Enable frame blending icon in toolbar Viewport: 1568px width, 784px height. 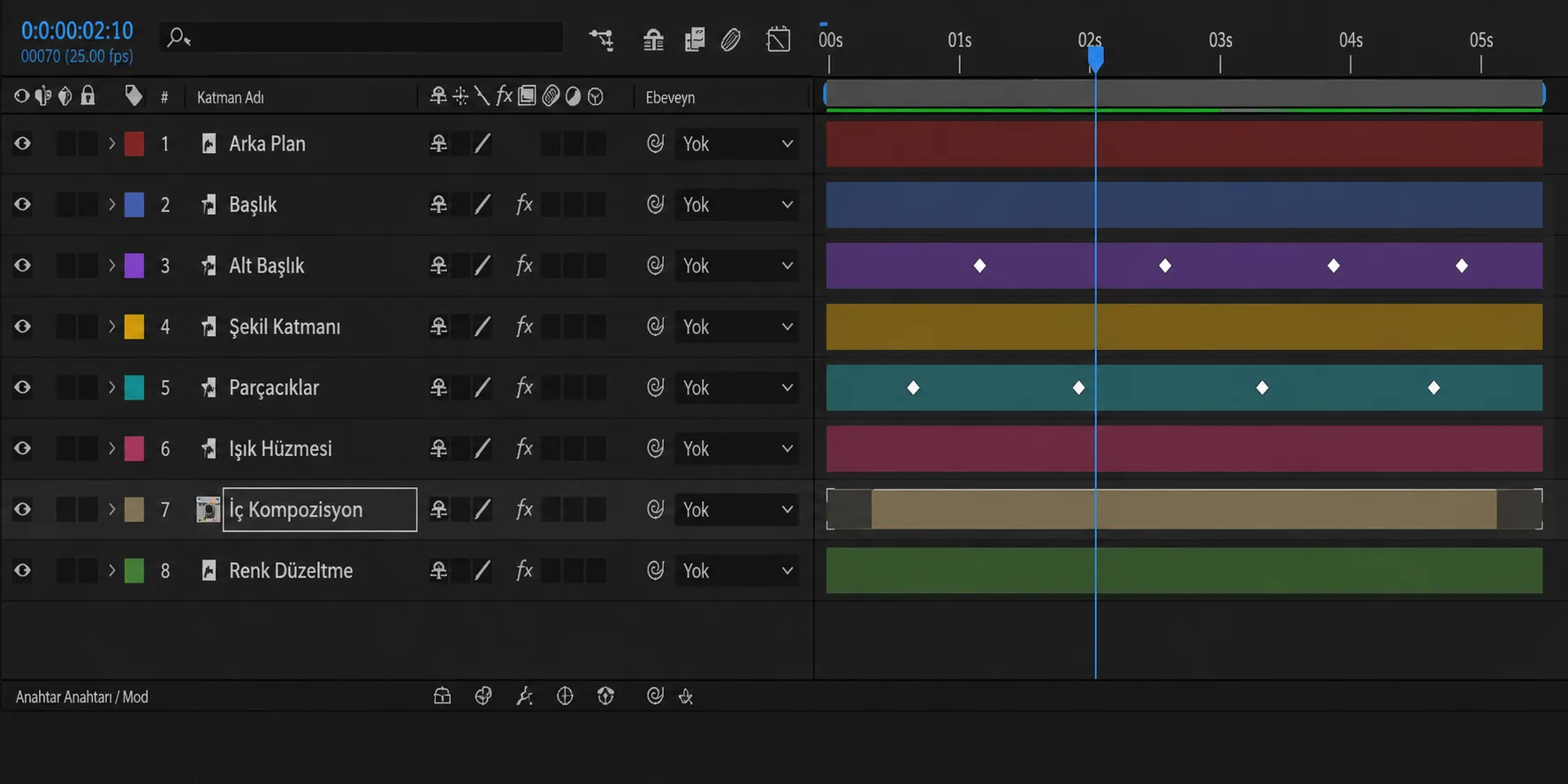tap(695, 40)
